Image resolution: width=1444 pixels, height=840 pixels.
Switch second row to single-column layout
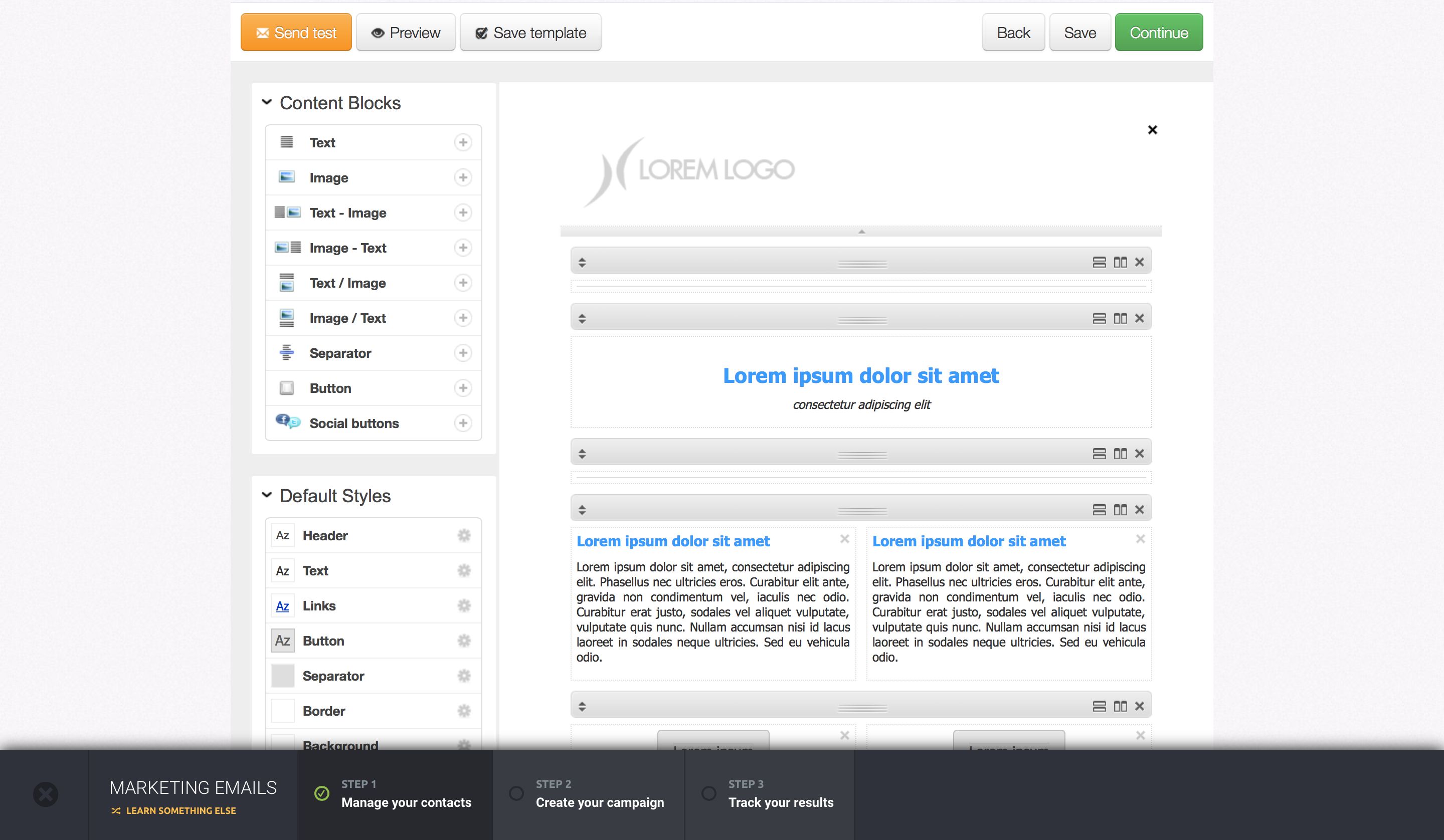tap(1099, 319)
